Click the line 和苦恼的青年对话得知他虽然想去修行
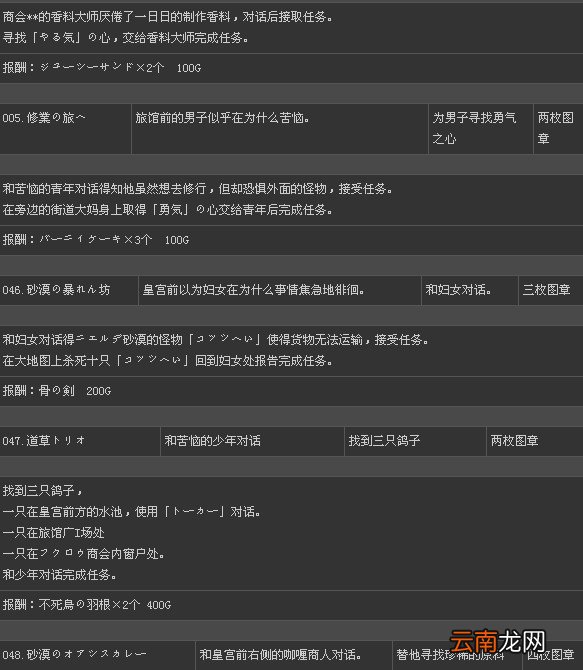Screen dimensions: 583x670 (197, 188)
